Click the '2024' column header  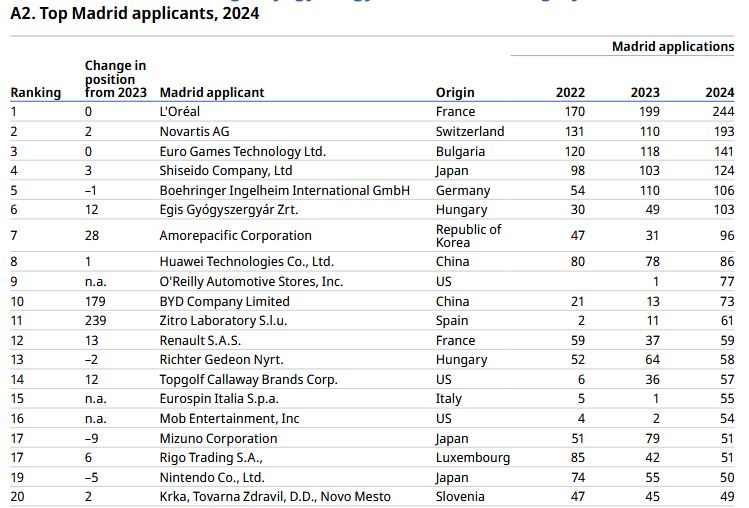720,92
